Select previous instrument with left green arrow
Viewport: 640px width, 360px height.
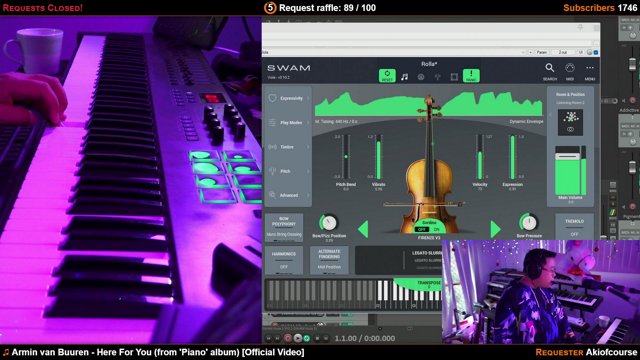pos(363,229)
